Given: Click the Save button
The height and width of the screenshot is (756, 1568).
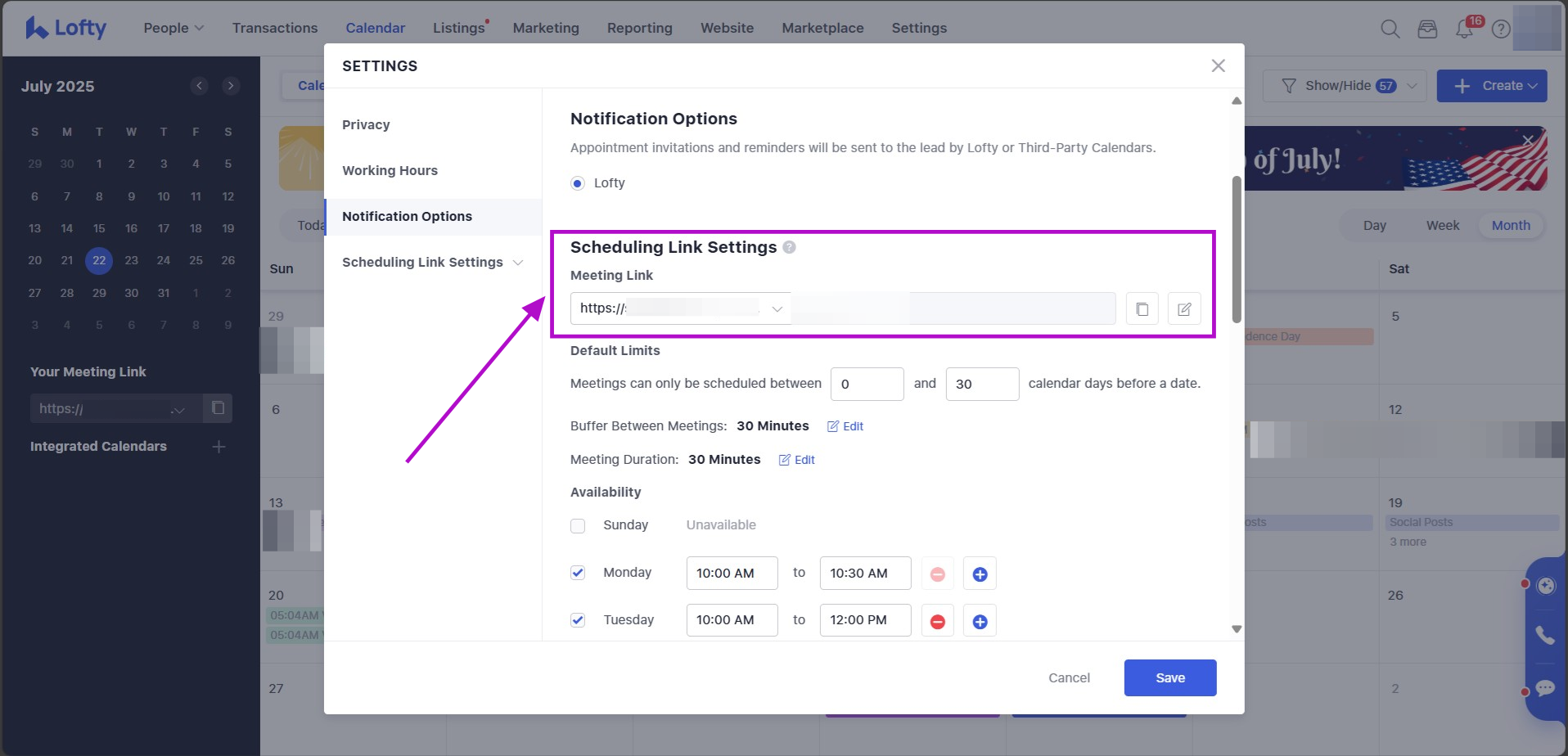Looking at the screenshot, I should (x=1169, y=677).
